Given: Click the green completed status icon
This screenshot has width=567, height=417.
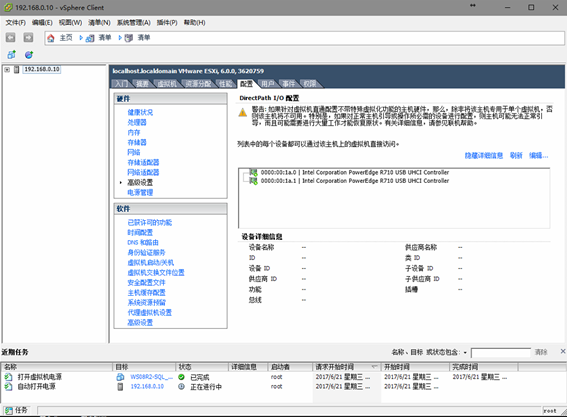Looking at the screenshot, I should 182,377.
